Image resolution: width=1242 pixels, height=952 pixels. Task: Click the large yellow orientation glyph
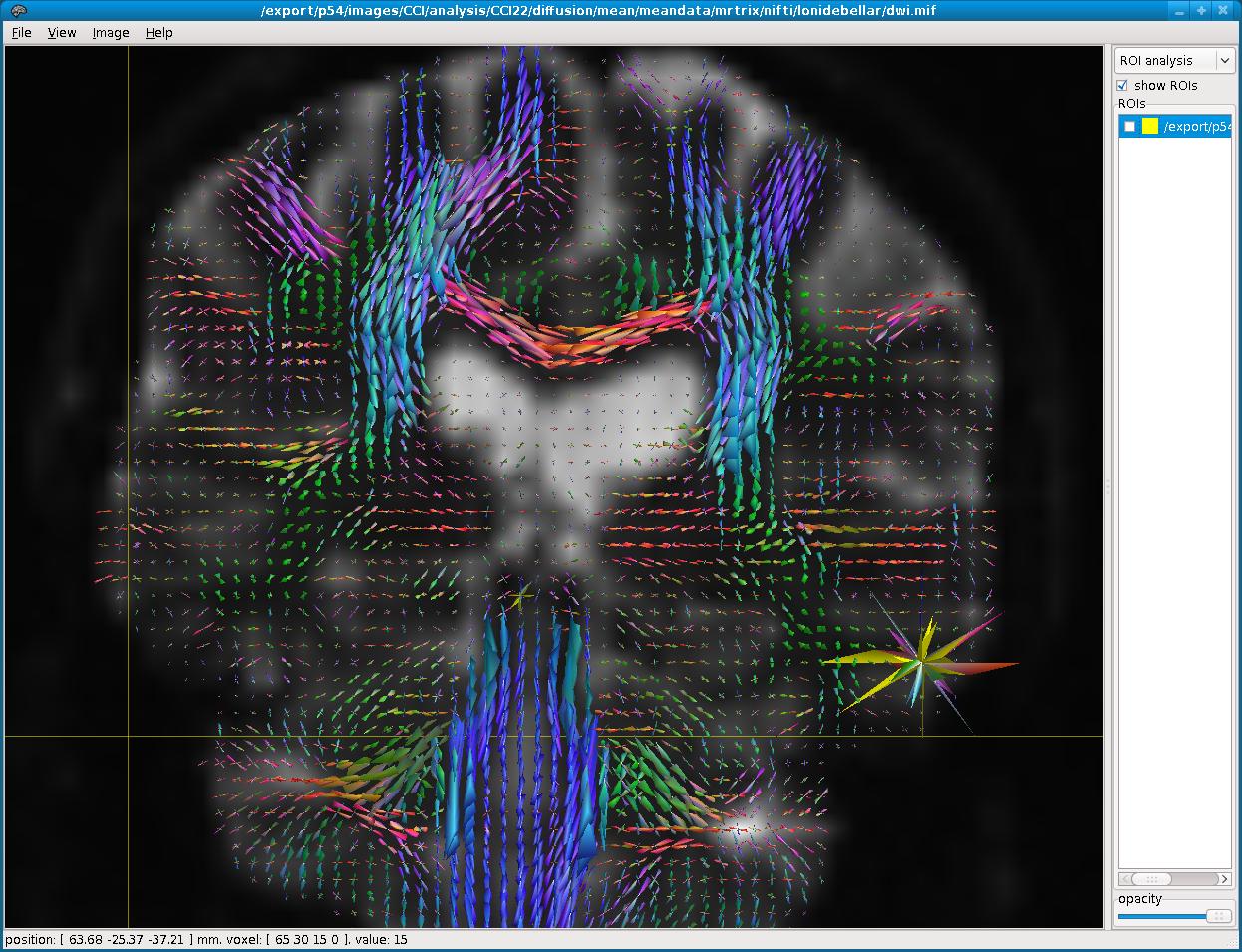pos(918,659)
